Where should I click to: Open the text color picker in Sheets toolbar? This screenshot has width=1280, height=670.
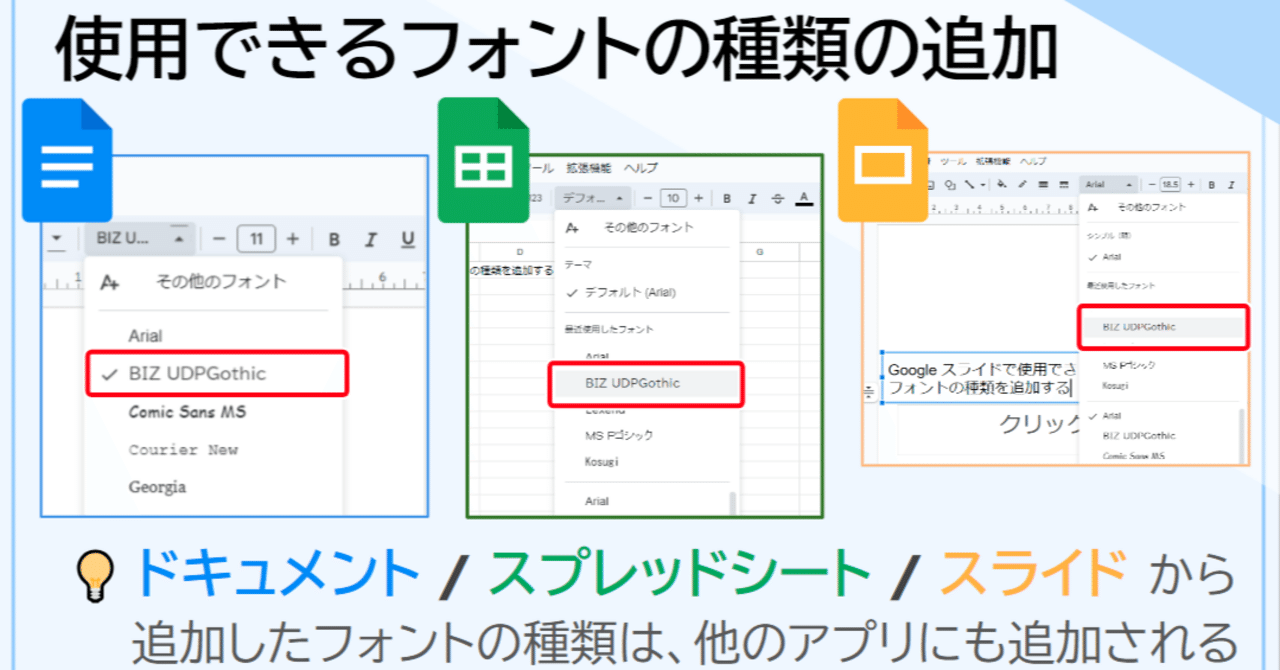pos(805,197)
